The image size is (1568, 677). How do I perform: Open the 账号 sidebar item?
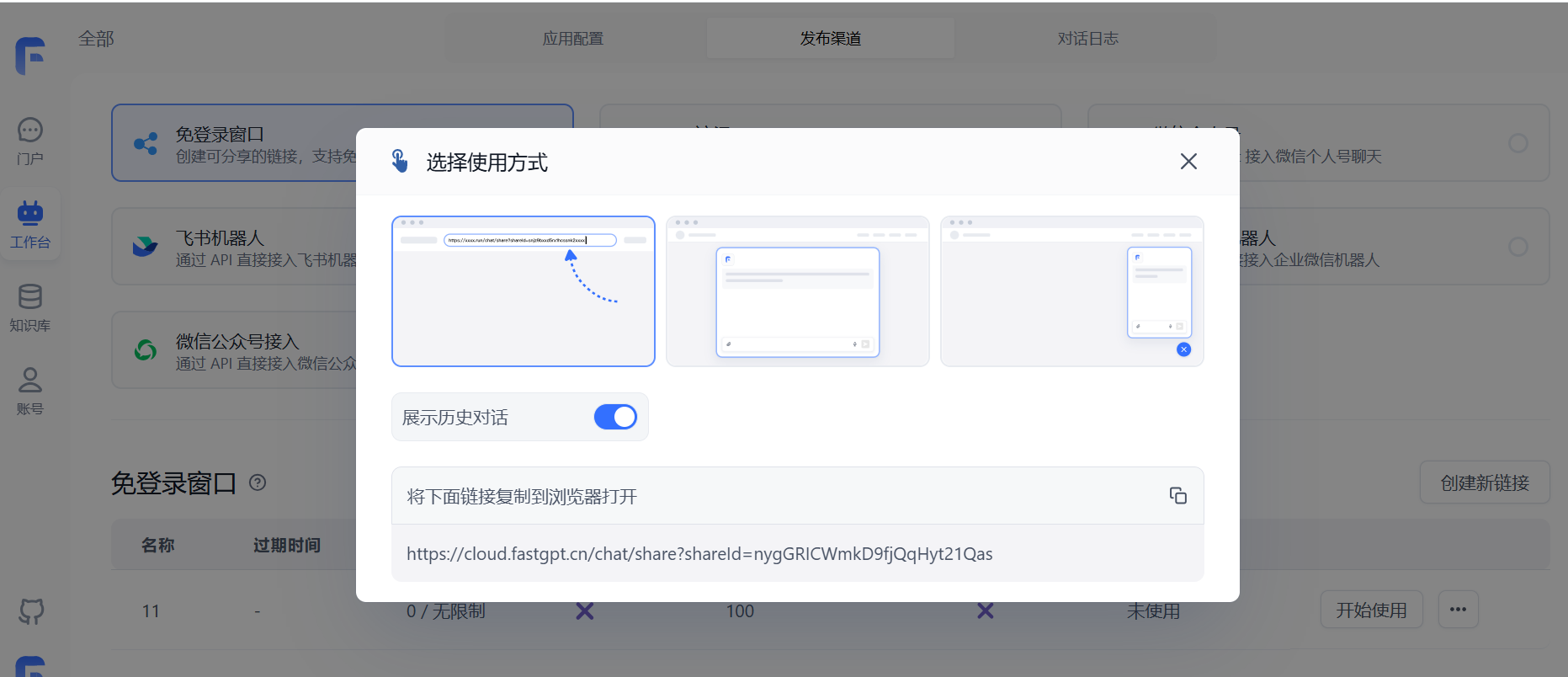coord(30,391)
